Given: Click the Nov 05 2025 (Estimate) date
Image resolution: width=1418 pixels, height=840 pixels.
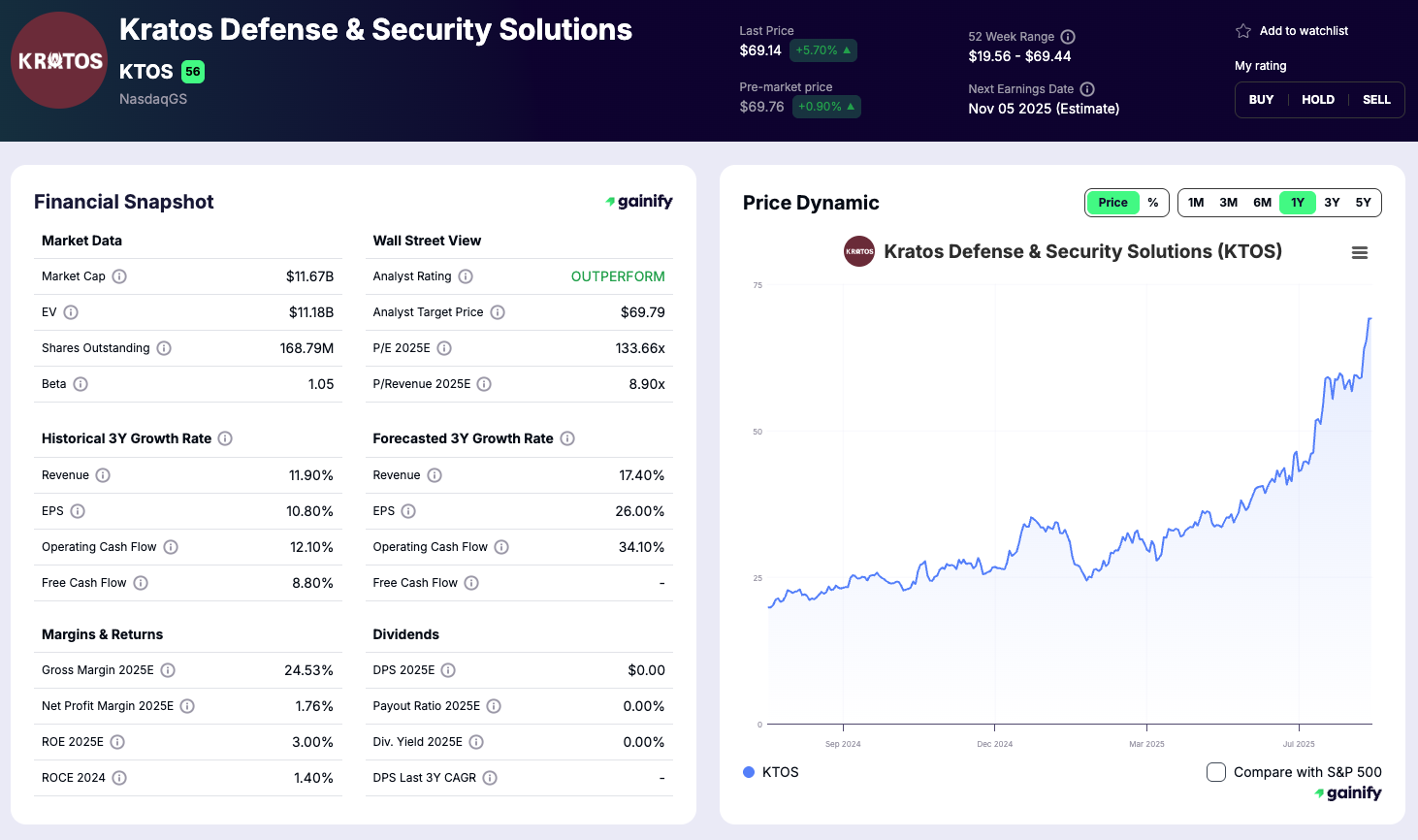Looking at the screenshot, I should coord(1044,109).
